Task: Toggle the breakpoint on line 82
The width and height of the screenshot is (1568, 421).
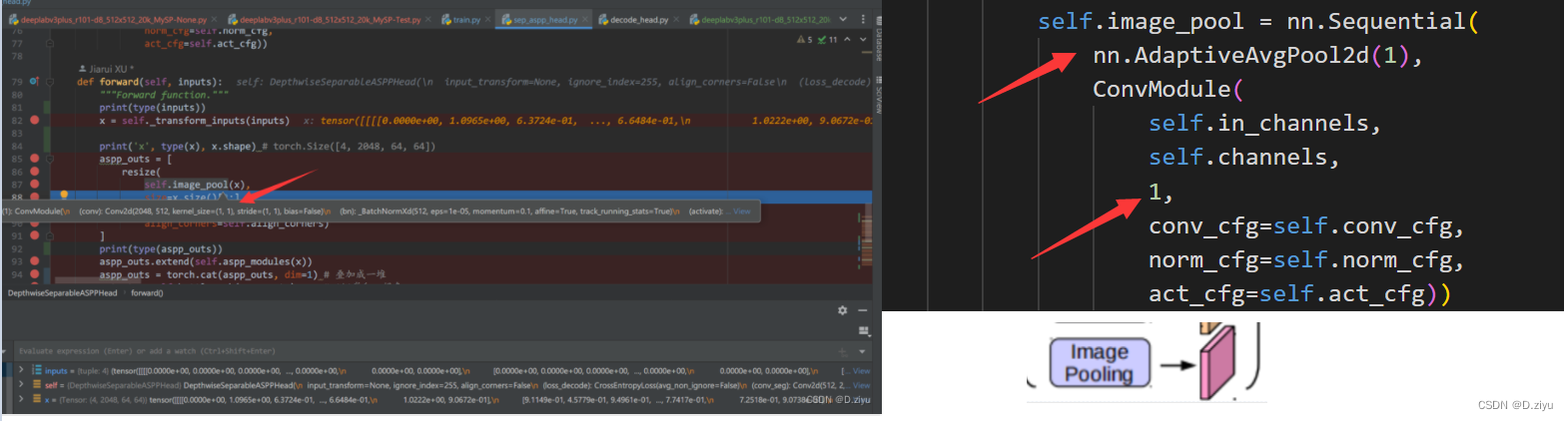Action: 35,120
